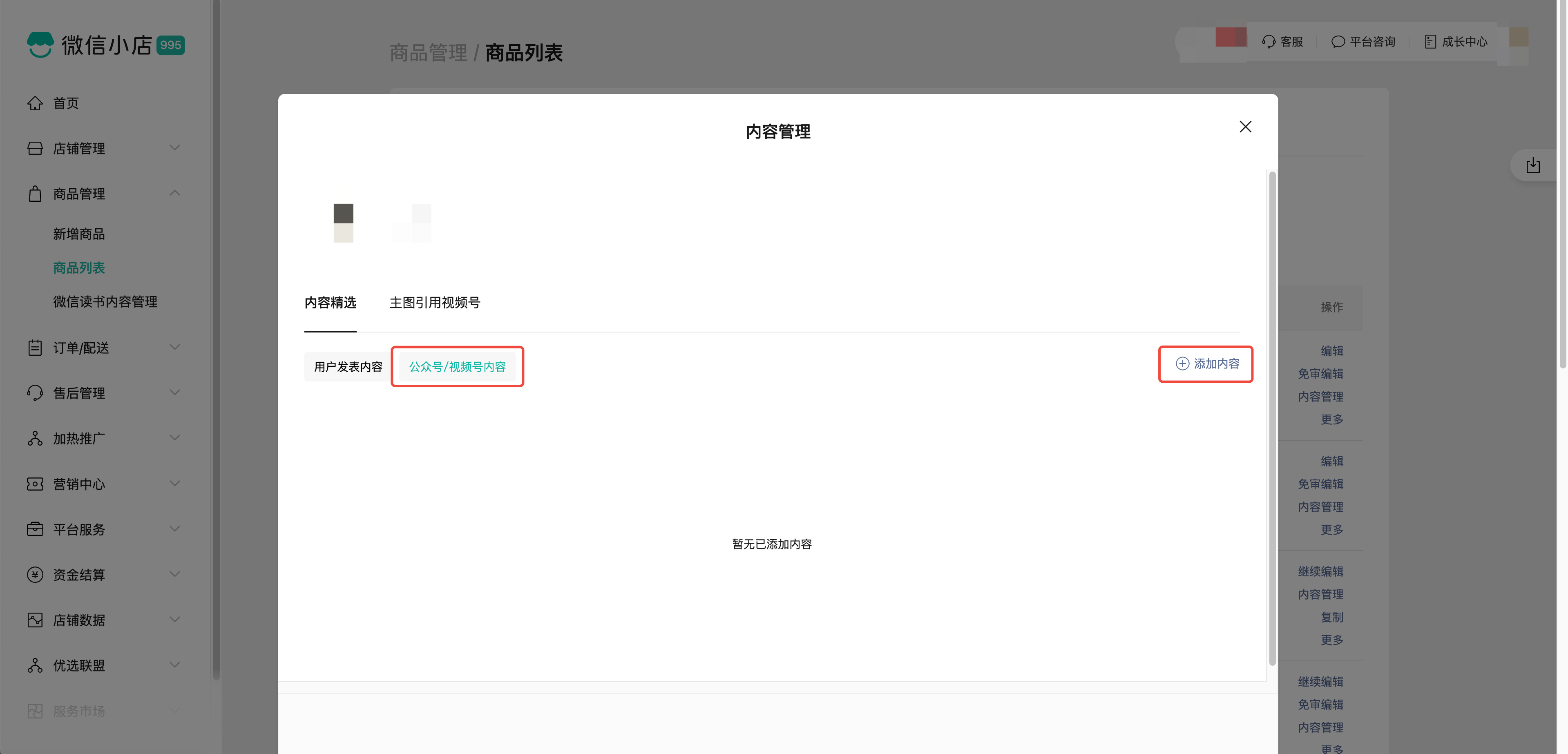The height and width of the screenshot is (754, 1568).
Task: Click the 店铺数据 chart icon
Action: tap(35, 620)
